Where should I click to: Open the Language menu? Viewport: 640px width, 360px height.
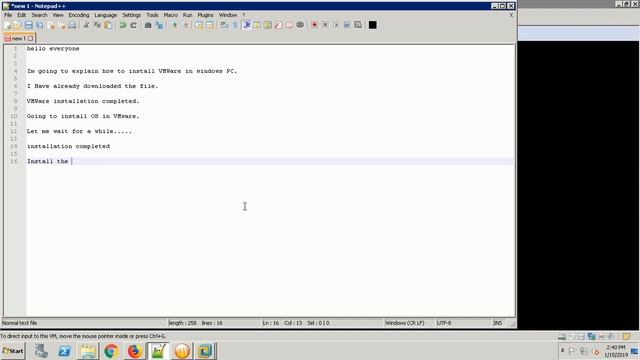click(x=106, y=15)
